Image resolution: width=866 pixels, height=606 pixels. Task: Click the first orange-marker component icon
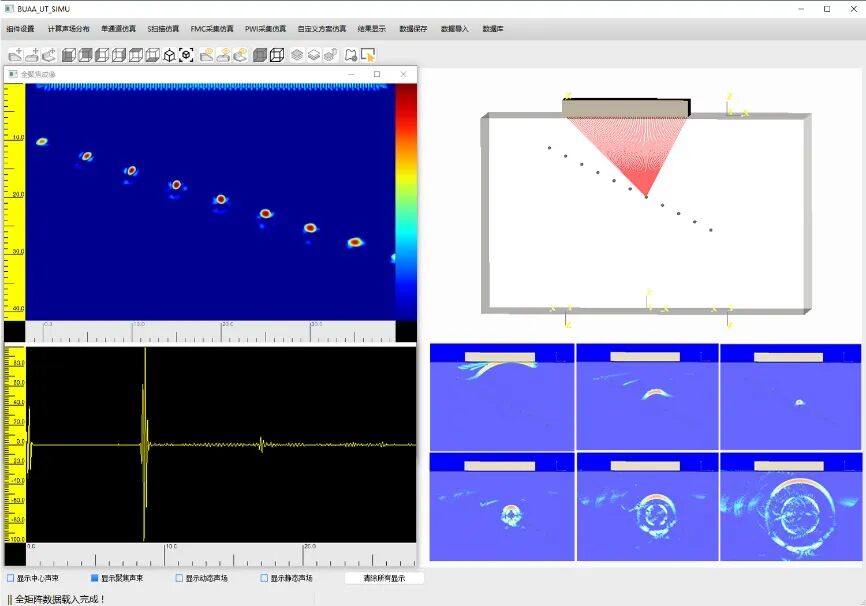[207, 55]
